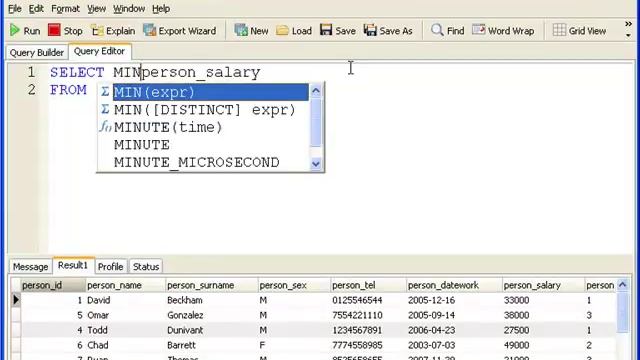
Task: Switch to the Message tab
Action: click(31, 267)
